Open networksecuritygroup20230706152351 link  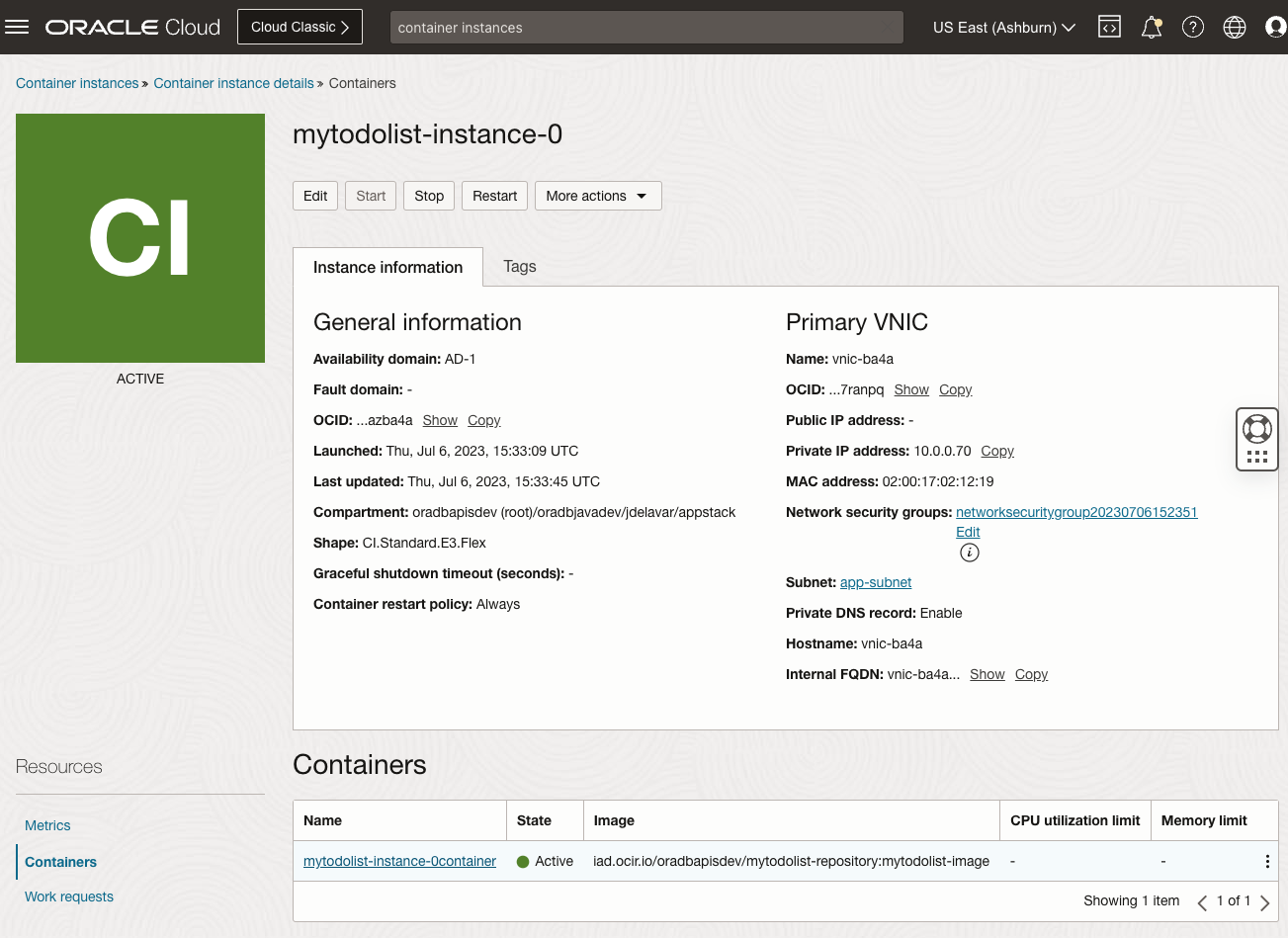(x=1076, y=512)
